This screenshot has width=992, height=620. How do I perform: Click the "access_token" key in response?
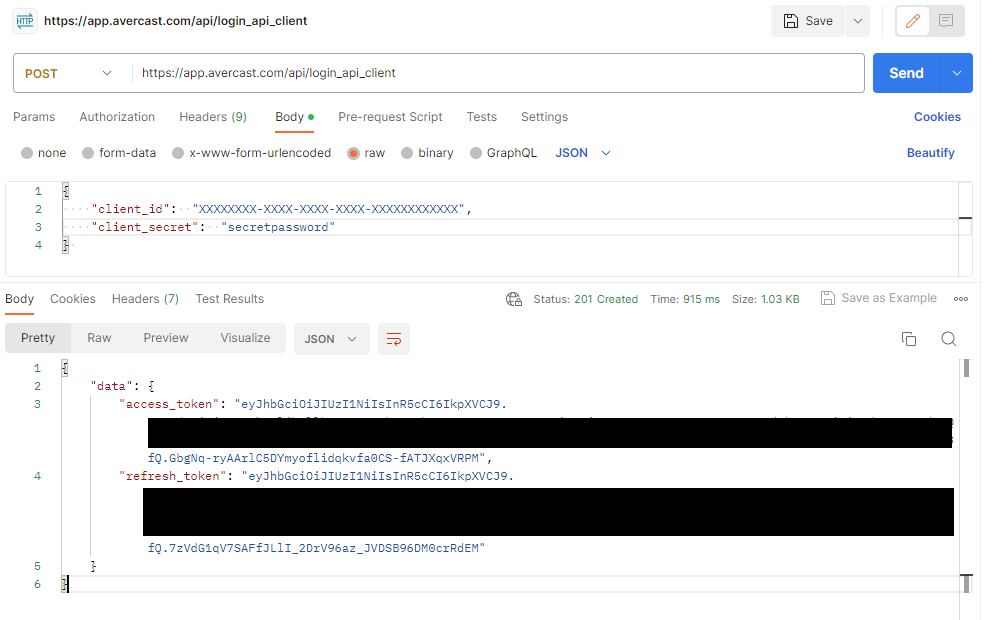(x=169, y=404)
